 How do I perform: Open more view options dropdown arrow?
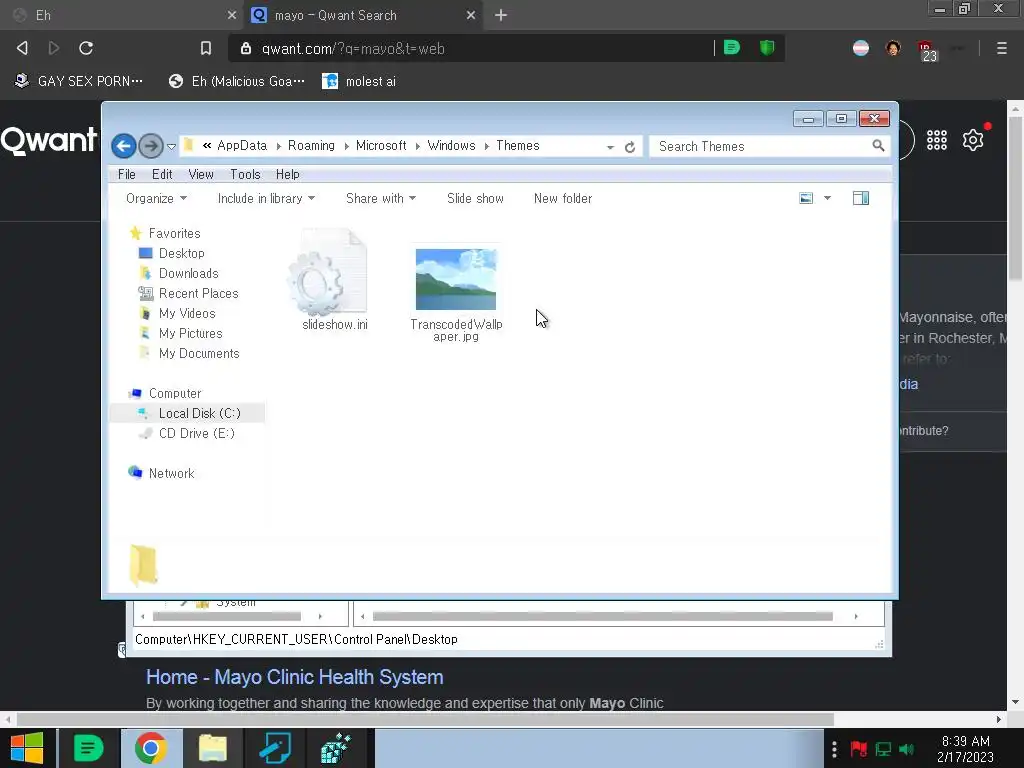pyautogui.click(x=827, y=198)
